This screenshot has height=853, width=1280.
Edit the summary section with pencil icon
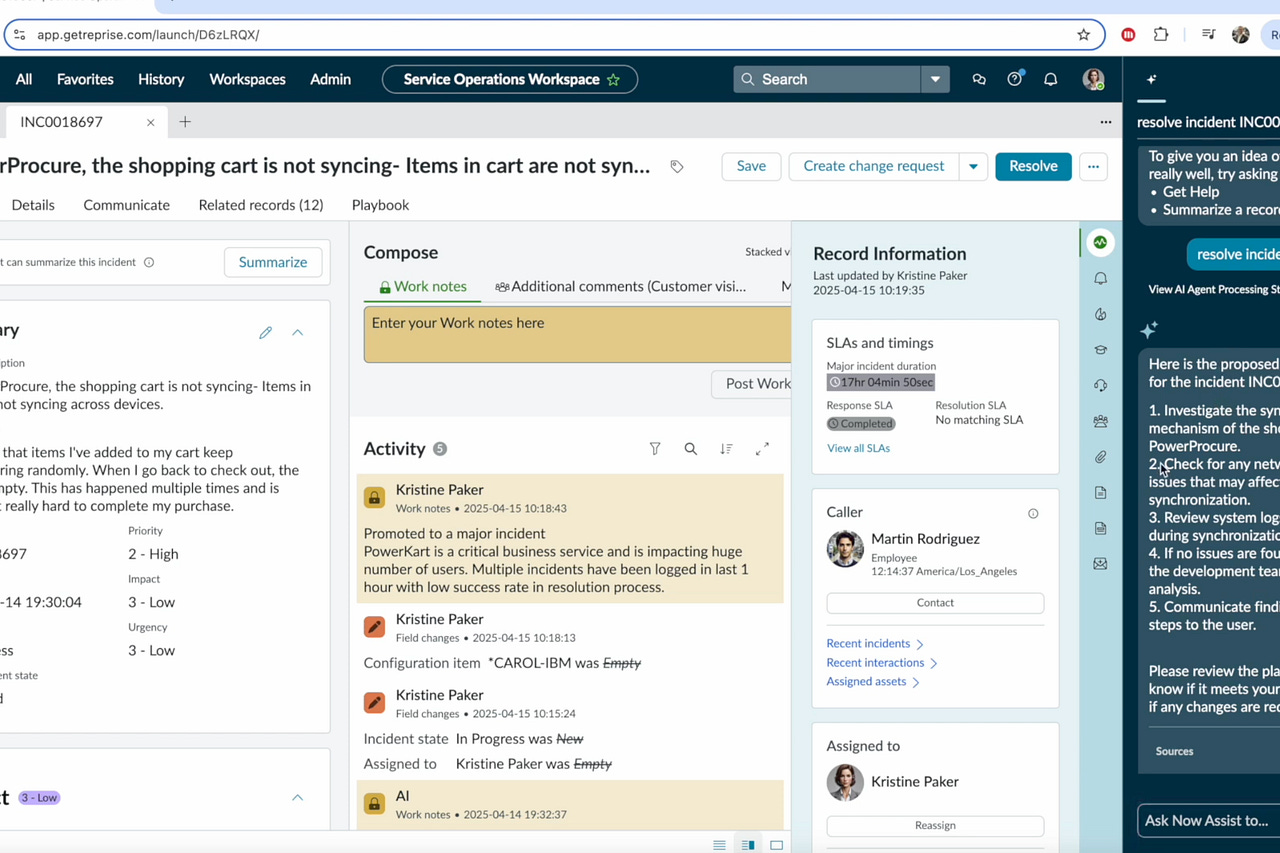pos(265,332)
